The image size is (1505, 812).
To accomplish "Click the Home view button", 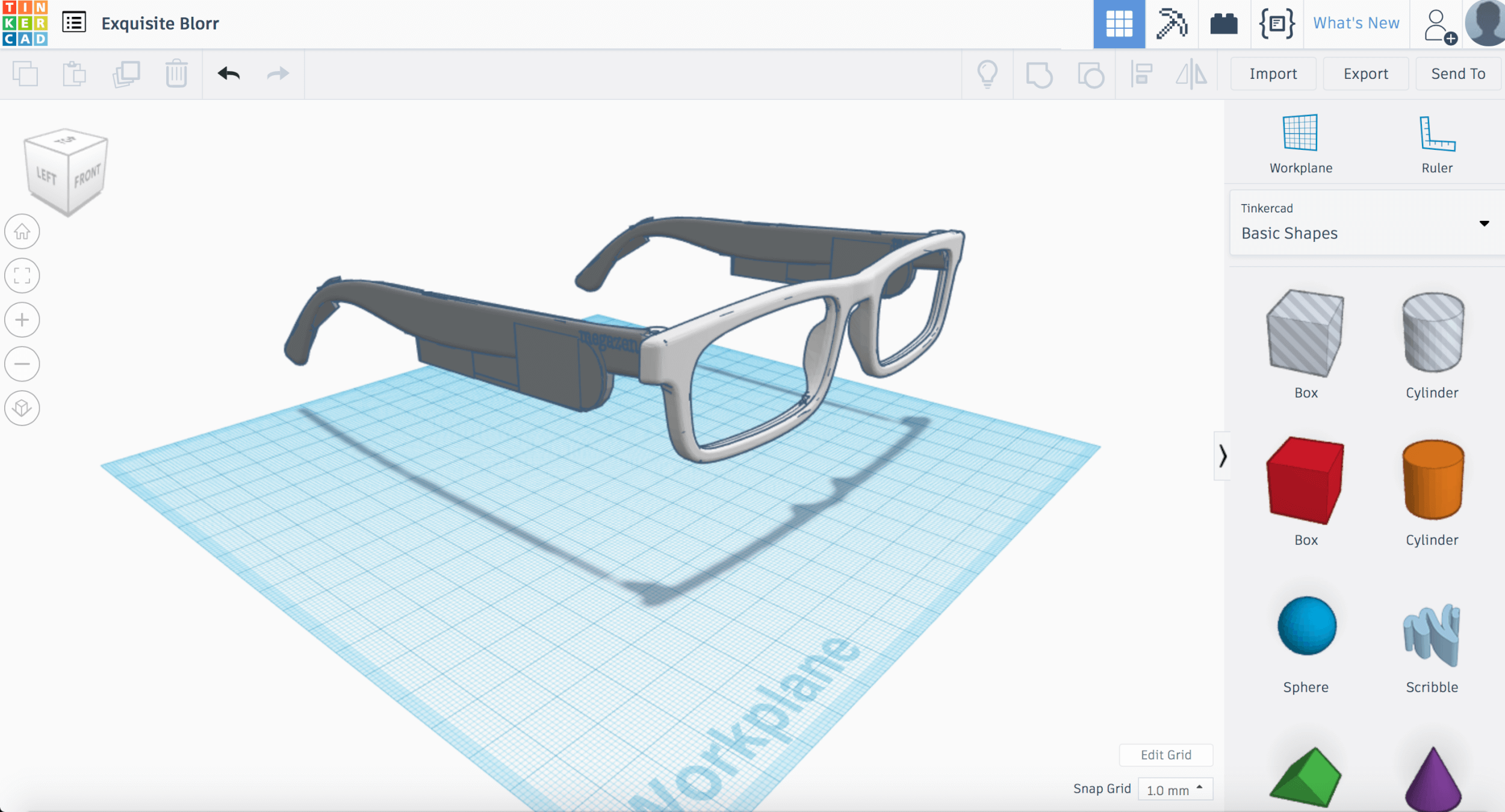I will (22, 231).
